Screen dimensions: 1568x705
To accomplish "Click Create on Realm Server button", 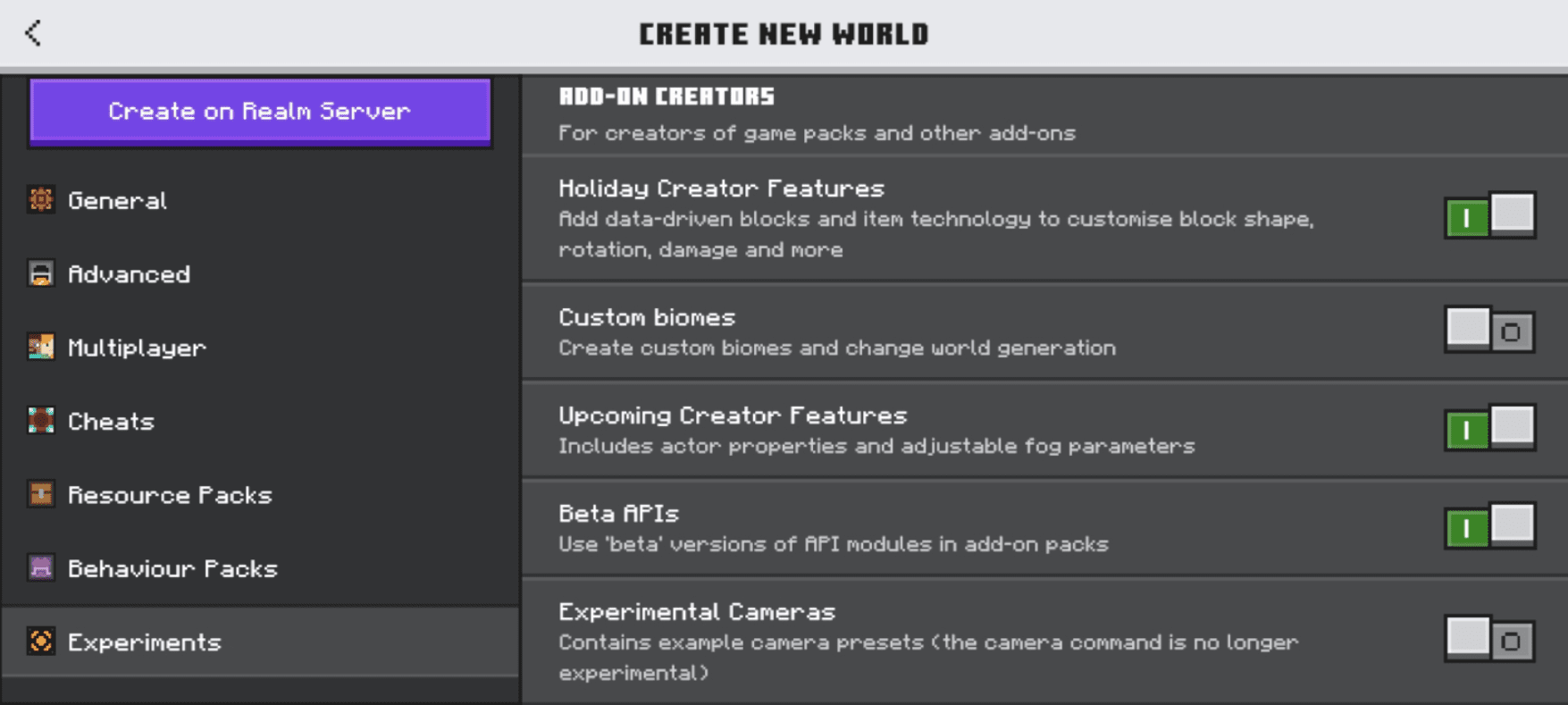I will [260, 112].
